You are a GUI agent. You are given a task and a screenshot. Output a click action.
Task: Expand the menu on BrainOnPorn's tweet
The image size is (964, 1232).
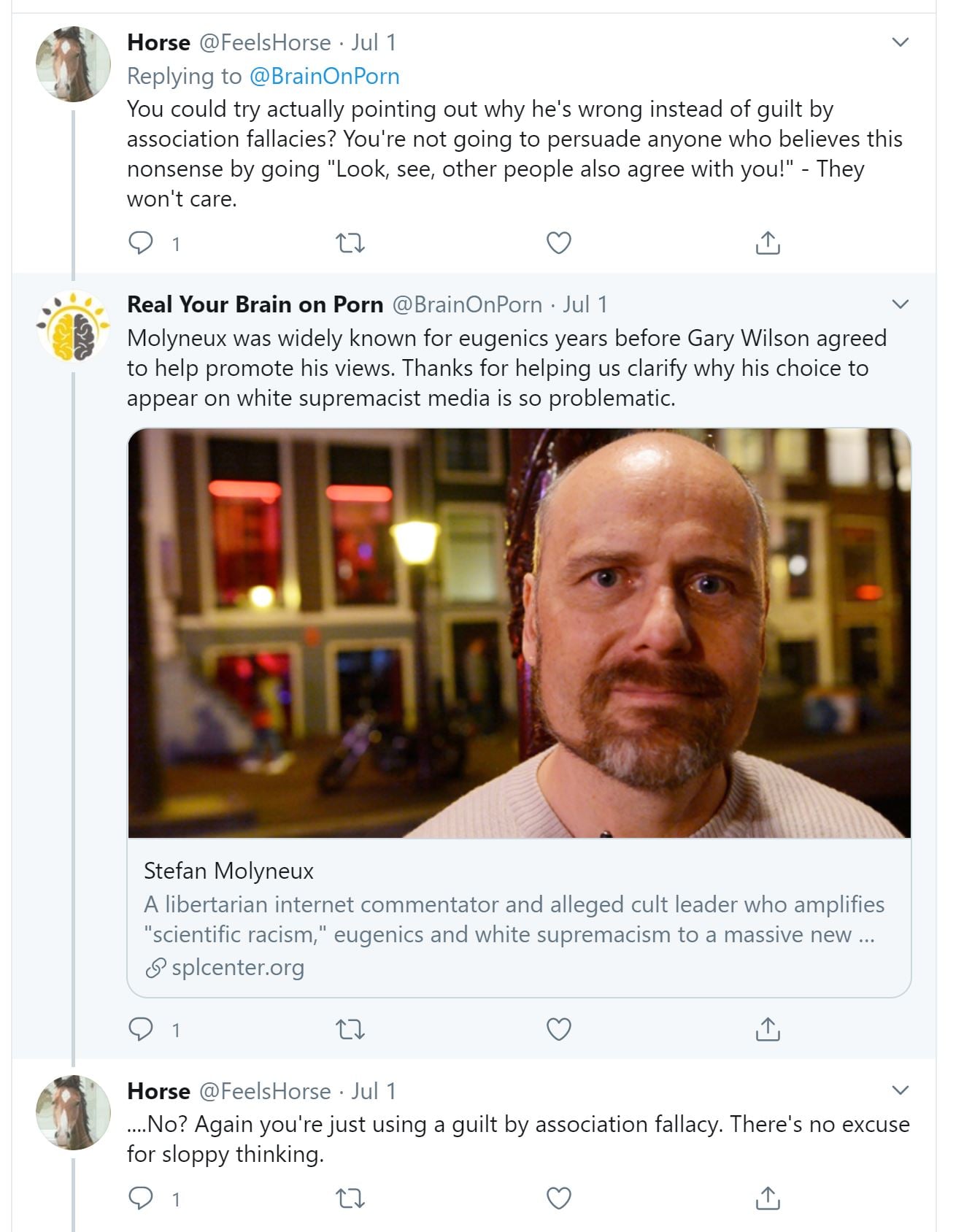pyautogui.click(x=901, y=304)
